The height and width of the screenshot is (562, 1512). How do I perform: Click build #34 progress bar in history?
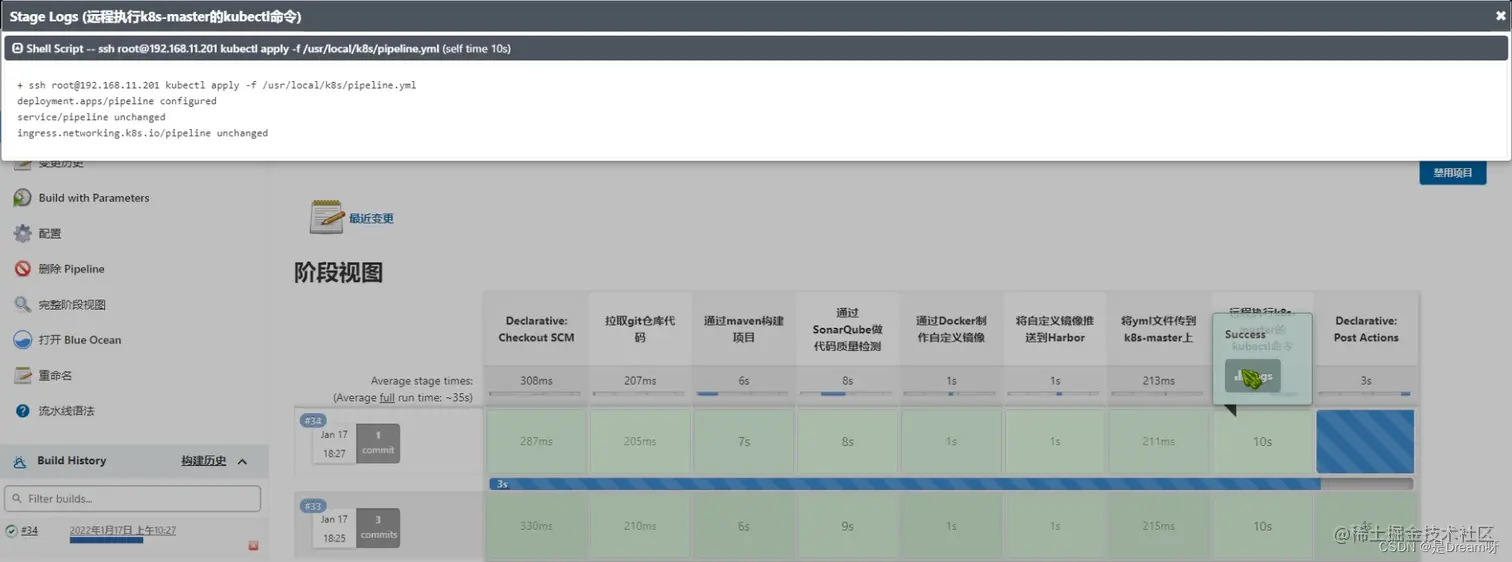point(106,540)
